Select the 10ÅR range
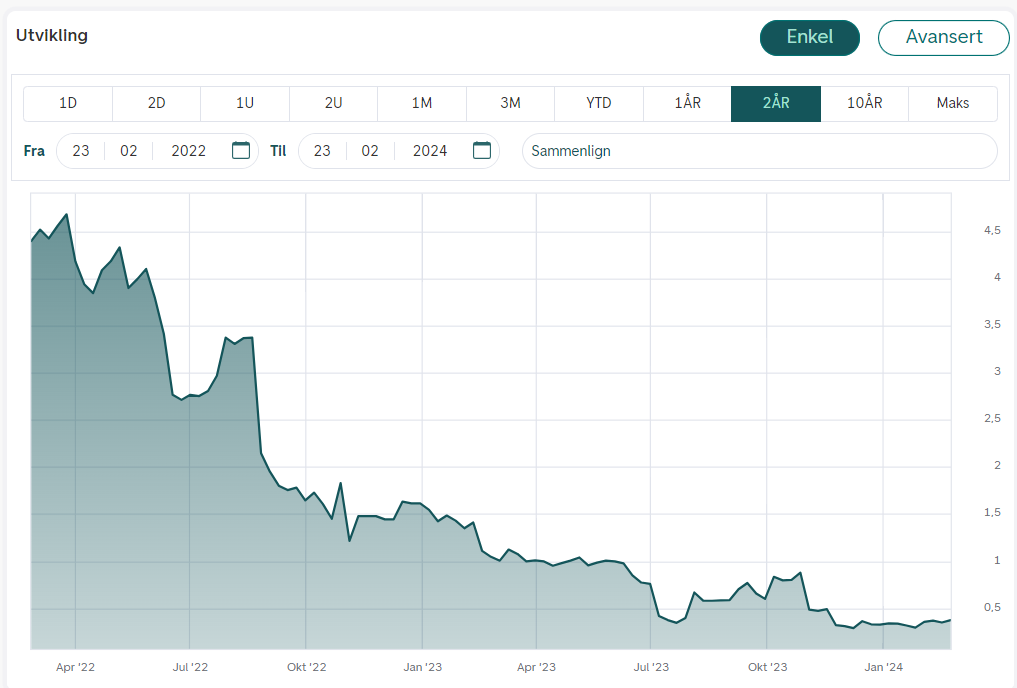Image resolution: width=1017 pixels, height=688 pixels. (x=865, y=104)
